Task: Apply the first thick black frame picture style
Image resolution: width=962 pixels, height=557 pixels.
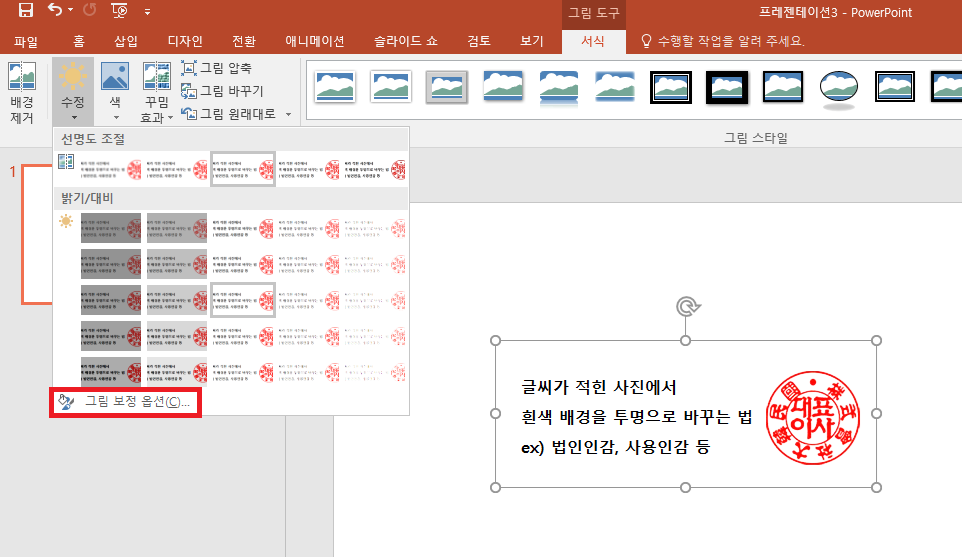Action: [671, 86]
